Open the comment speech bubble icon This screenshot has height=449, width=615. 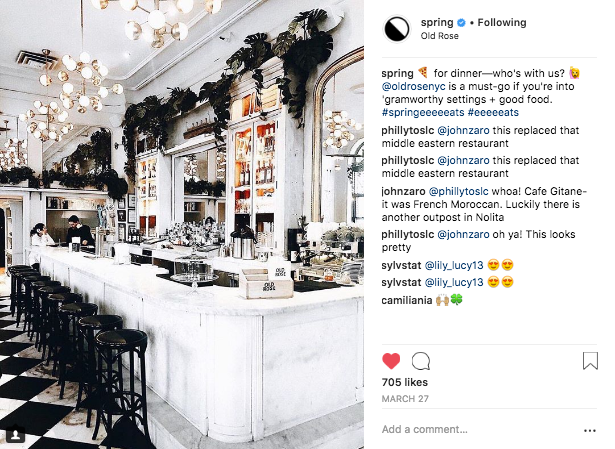pos(420,361)
